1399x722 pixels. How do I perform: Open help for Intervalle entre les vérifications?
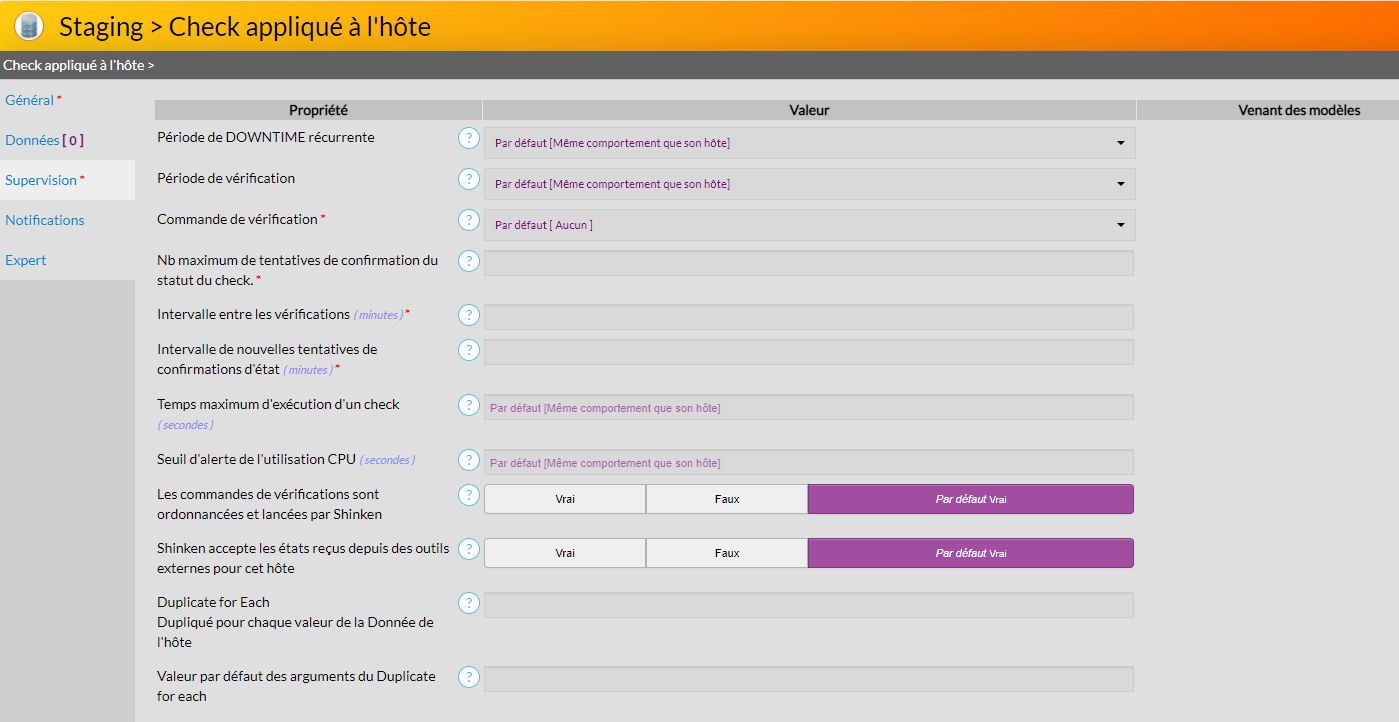pos(468,315)
